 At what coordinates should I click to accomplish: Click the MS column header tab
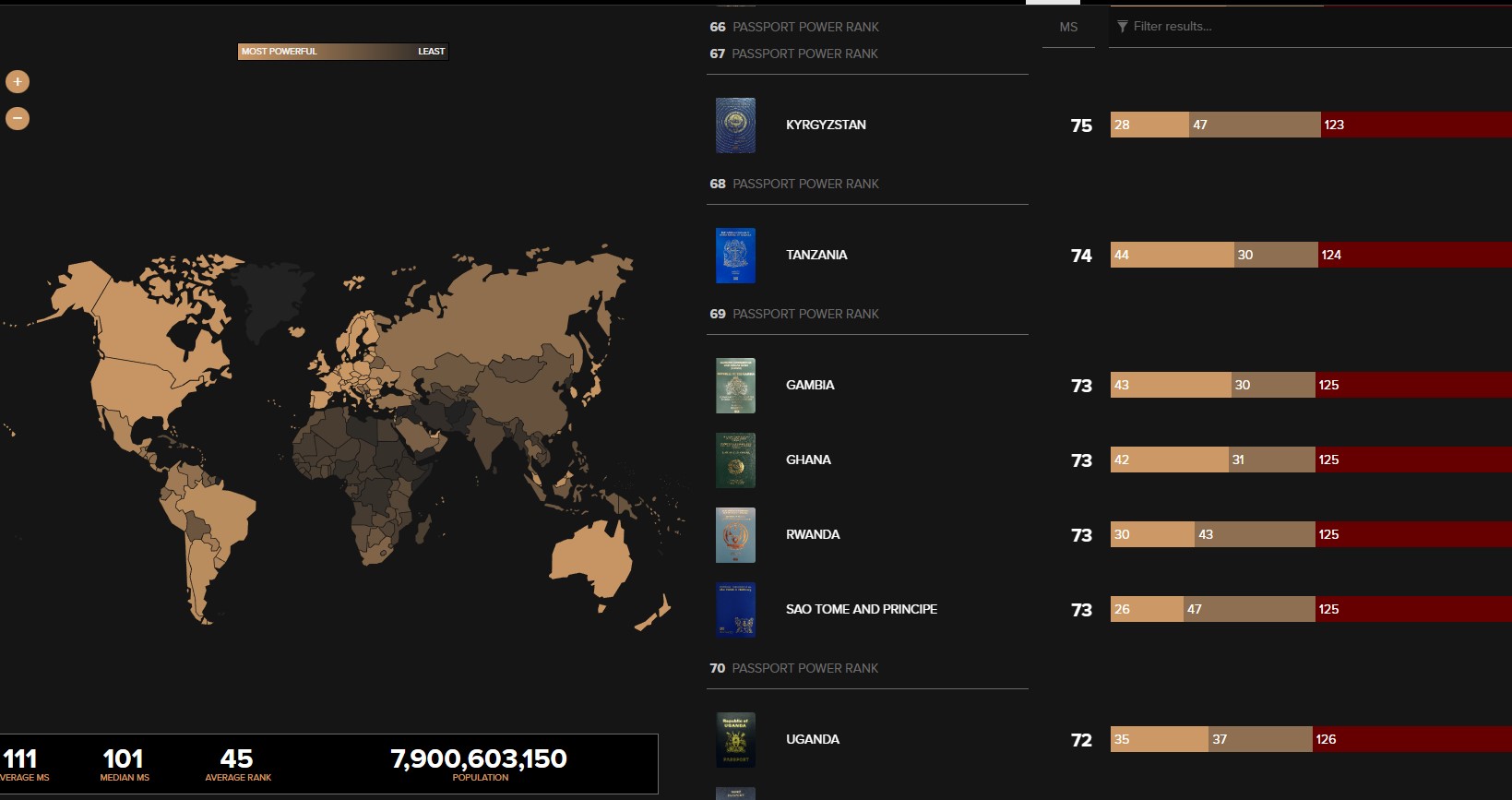1068,27
